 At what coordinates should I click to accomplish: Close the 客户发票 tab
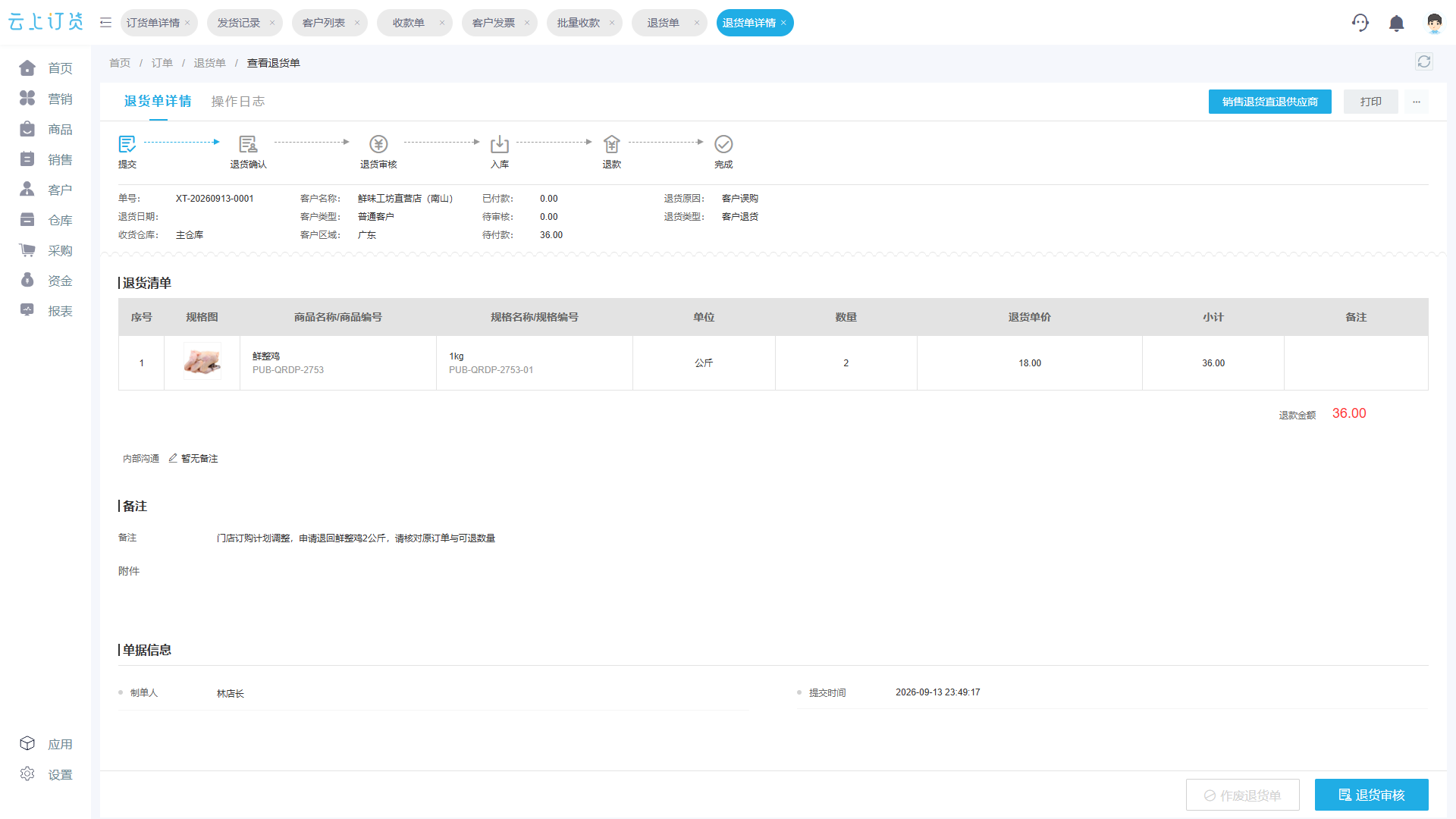tap(527, 23)
